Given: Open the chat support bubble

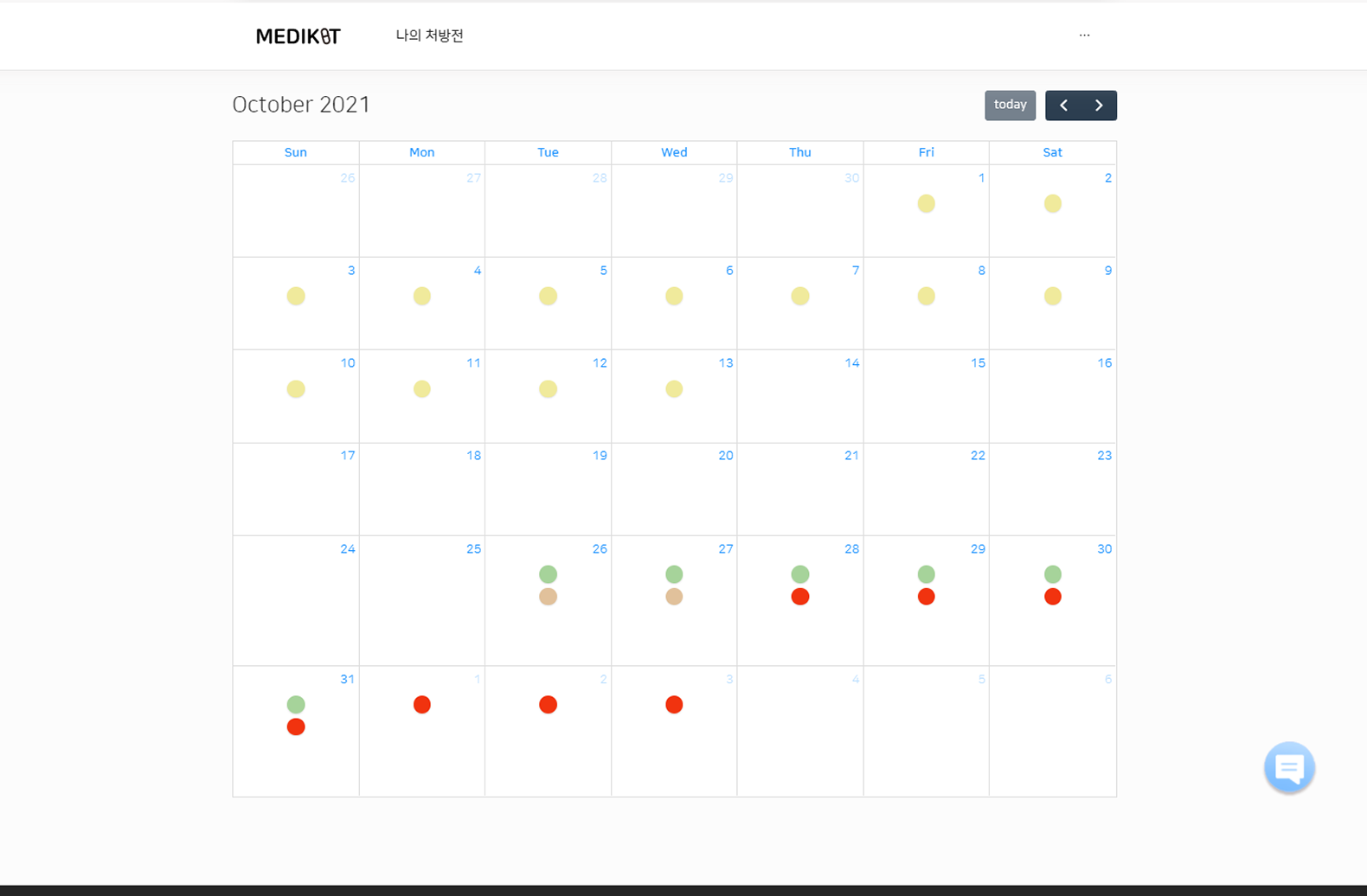Looking at the screenshot, I should [x=1289, y=767].
